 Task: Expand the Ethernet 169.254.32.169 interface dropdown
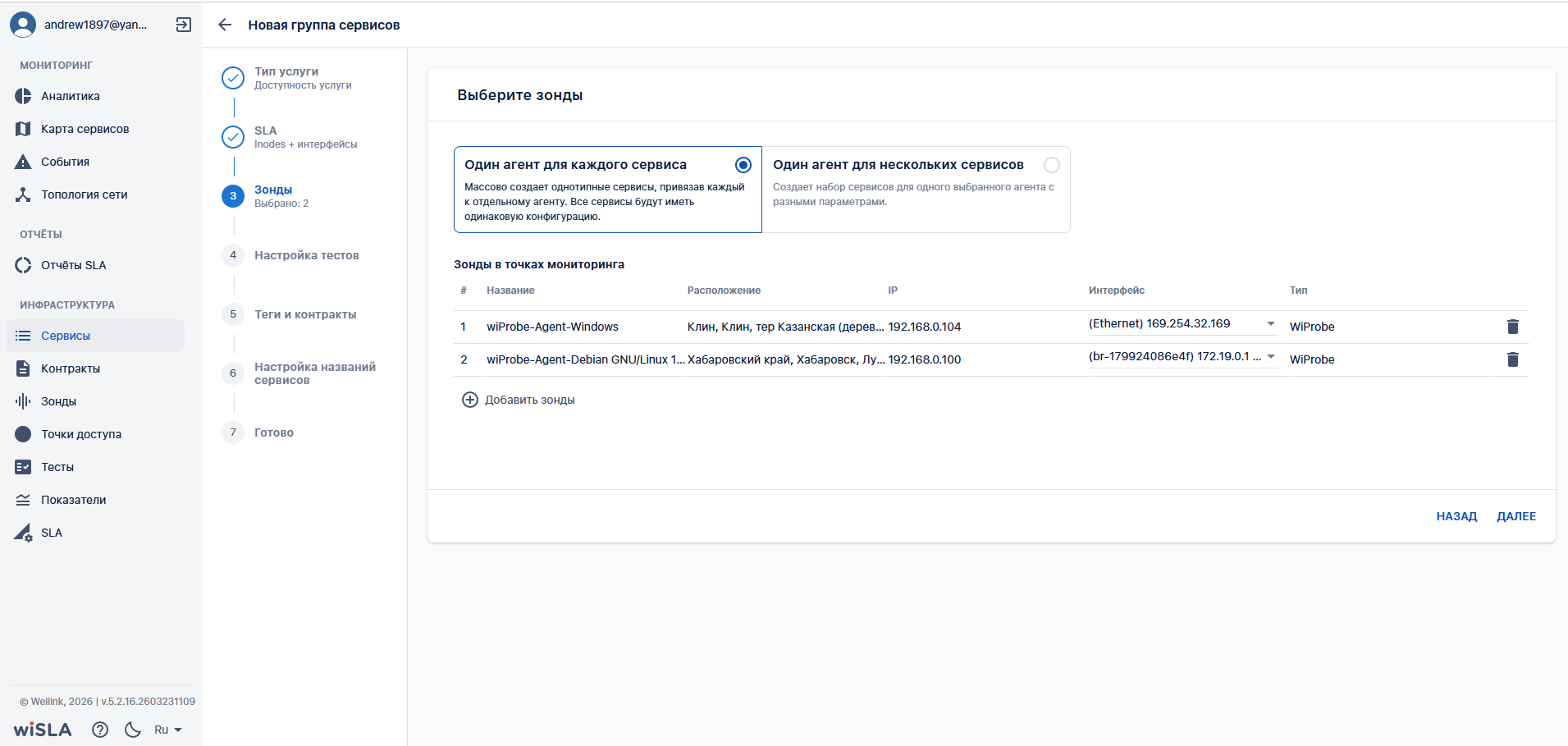[1270, 324]
